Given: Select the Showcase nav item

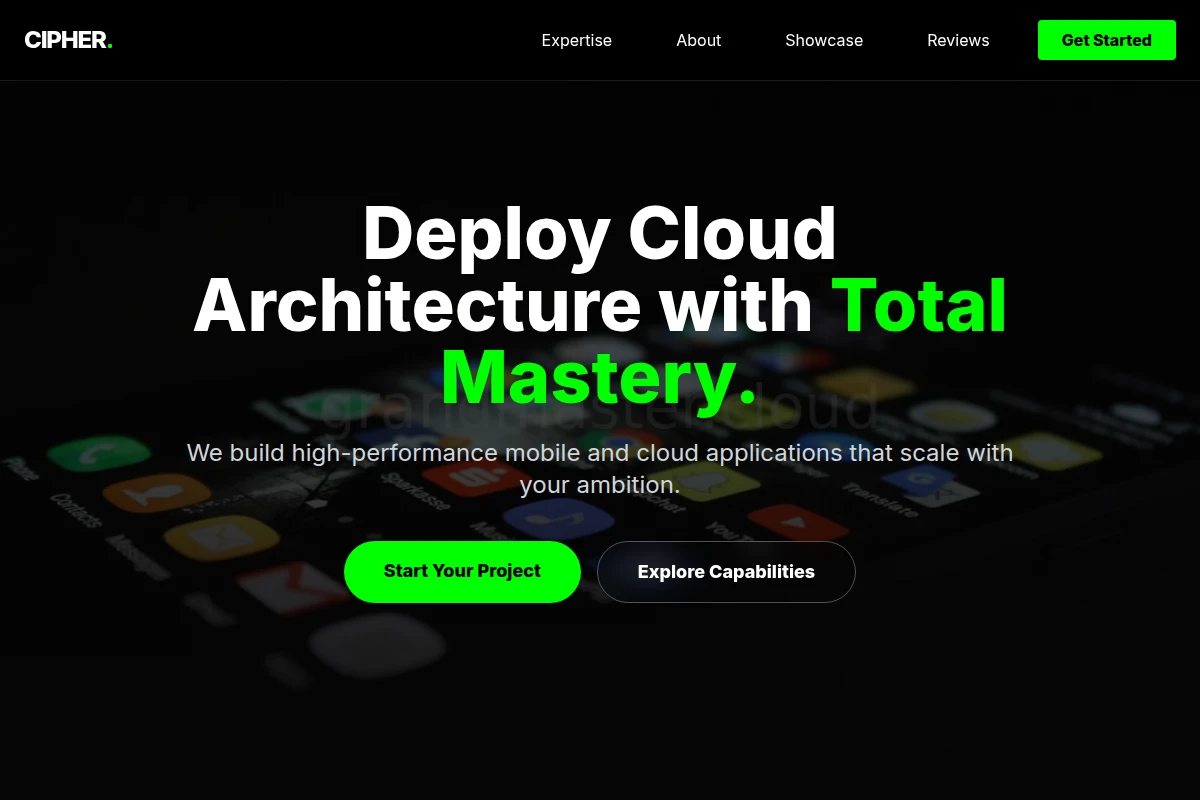Looking at the screenshot, I should click(x=824, y=40).
